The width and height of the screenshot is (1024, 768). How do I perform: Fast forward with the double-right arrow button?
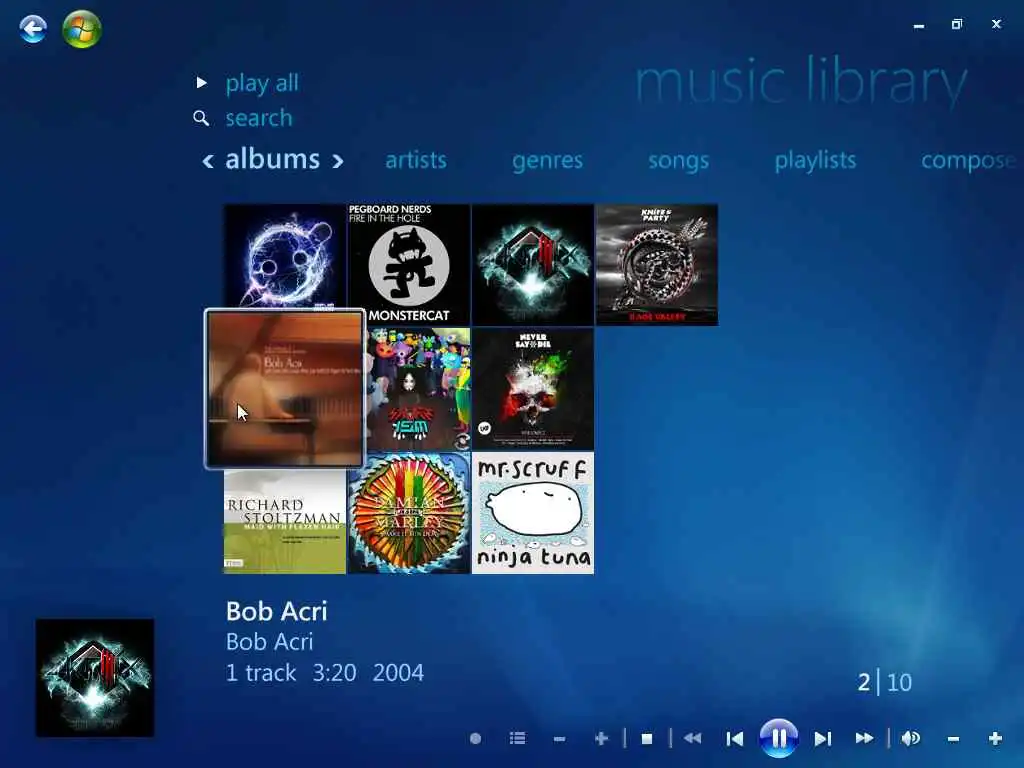pos(865,739)
